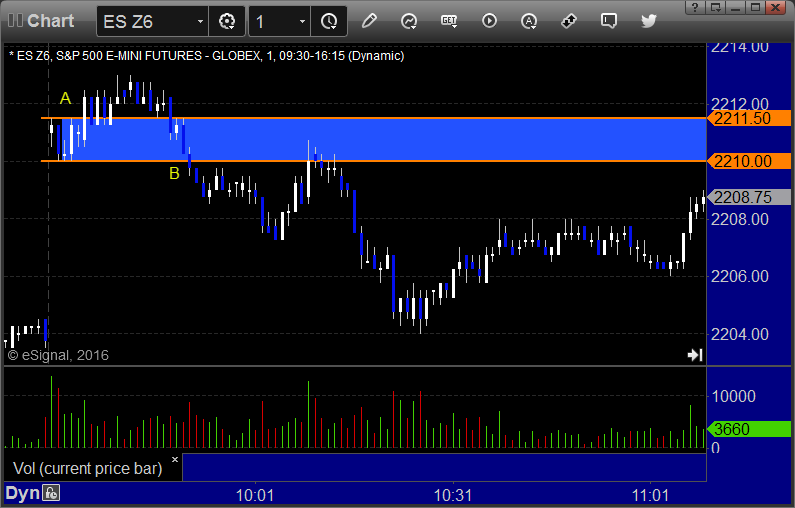The image size is (795, 508).
Task: Click the 10000 volume axis label
Action: (734, 396)
